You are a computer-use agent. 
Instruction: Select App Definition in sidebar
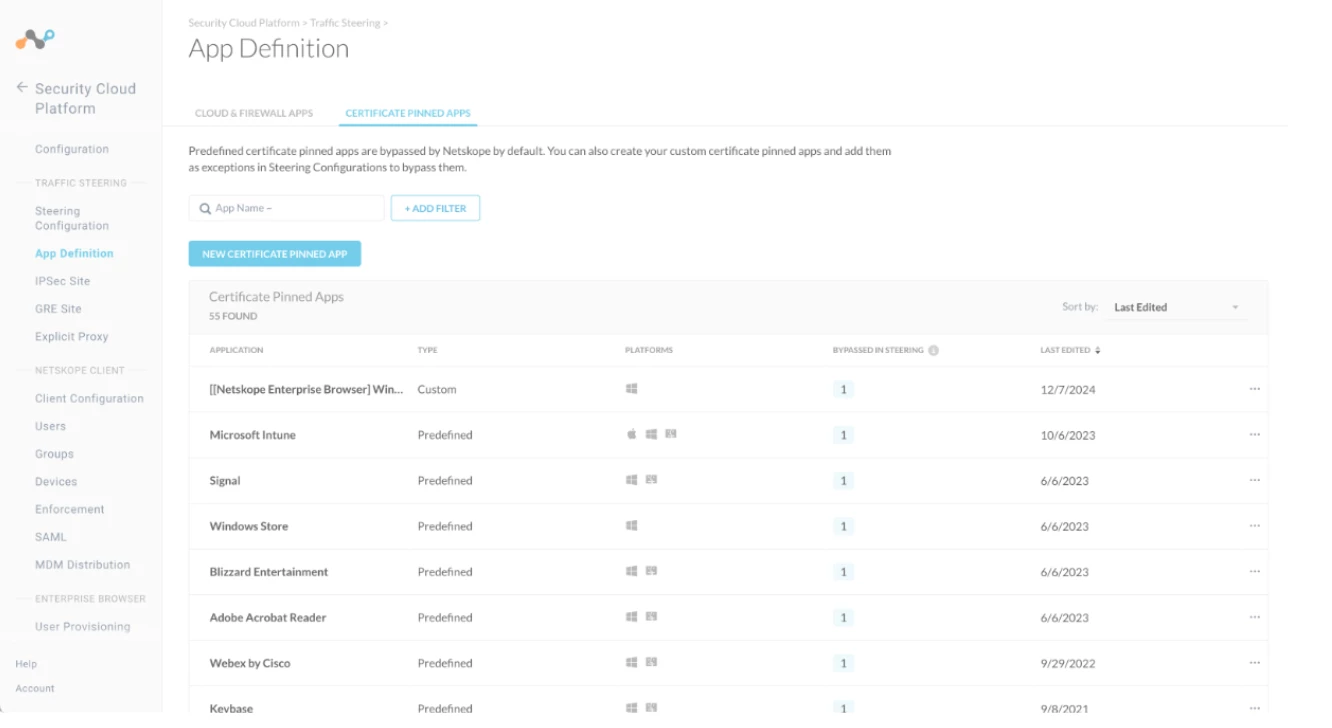[x=74, y=253]
